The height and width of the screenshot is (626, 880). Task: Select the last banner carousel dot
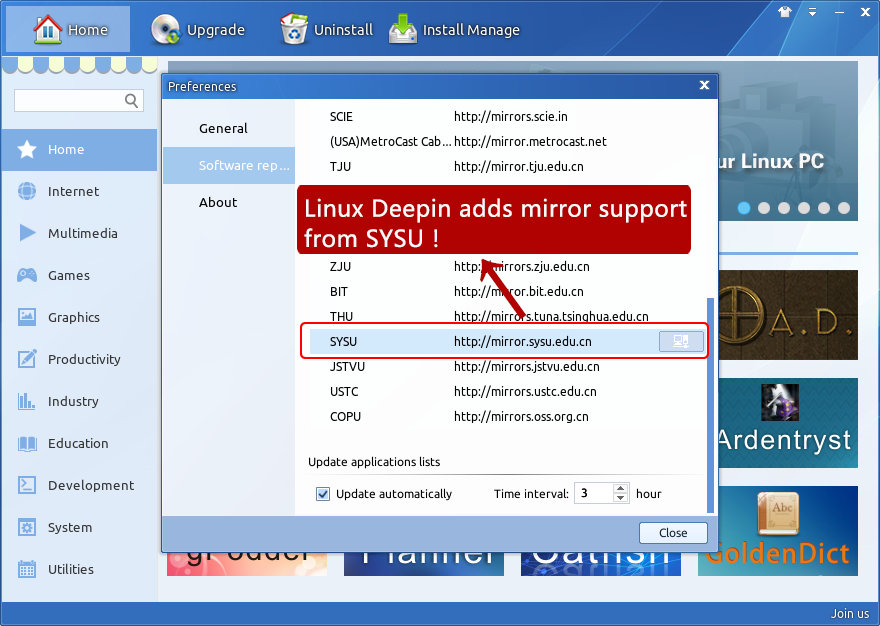844,208
